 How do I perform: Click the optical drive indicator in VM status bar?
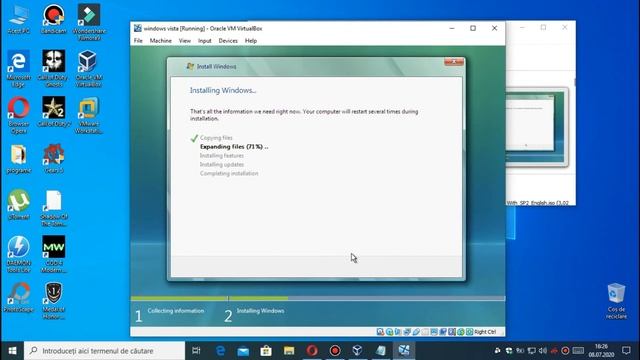pos(389,332)
